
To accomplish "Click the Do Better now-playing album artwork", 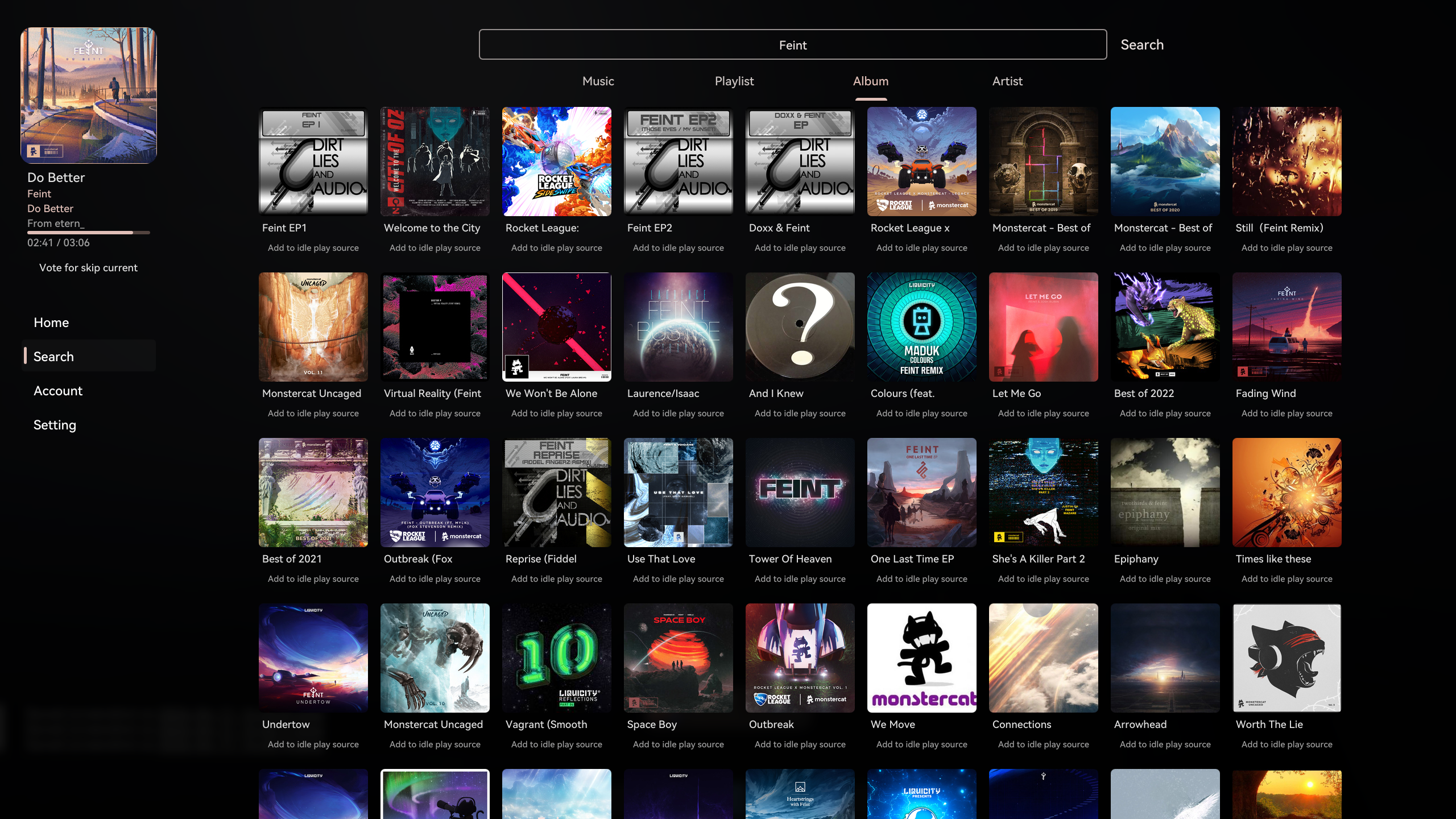I will [89, 96].
